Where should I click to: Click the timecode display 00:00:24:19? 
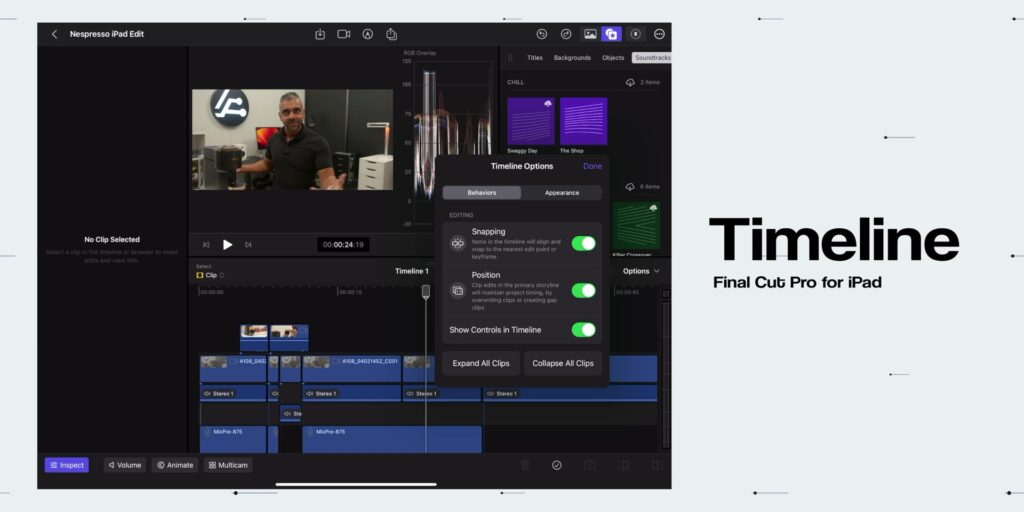(x=344, y=245)
